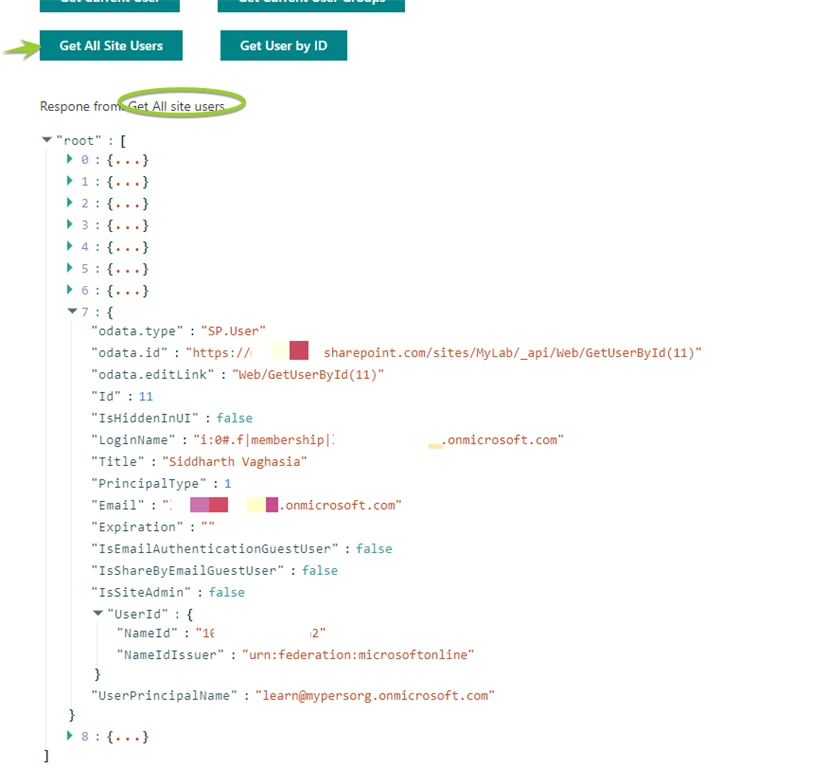
Task: Select the Email onmicrosoft.com value
Action: pos(282,505)
